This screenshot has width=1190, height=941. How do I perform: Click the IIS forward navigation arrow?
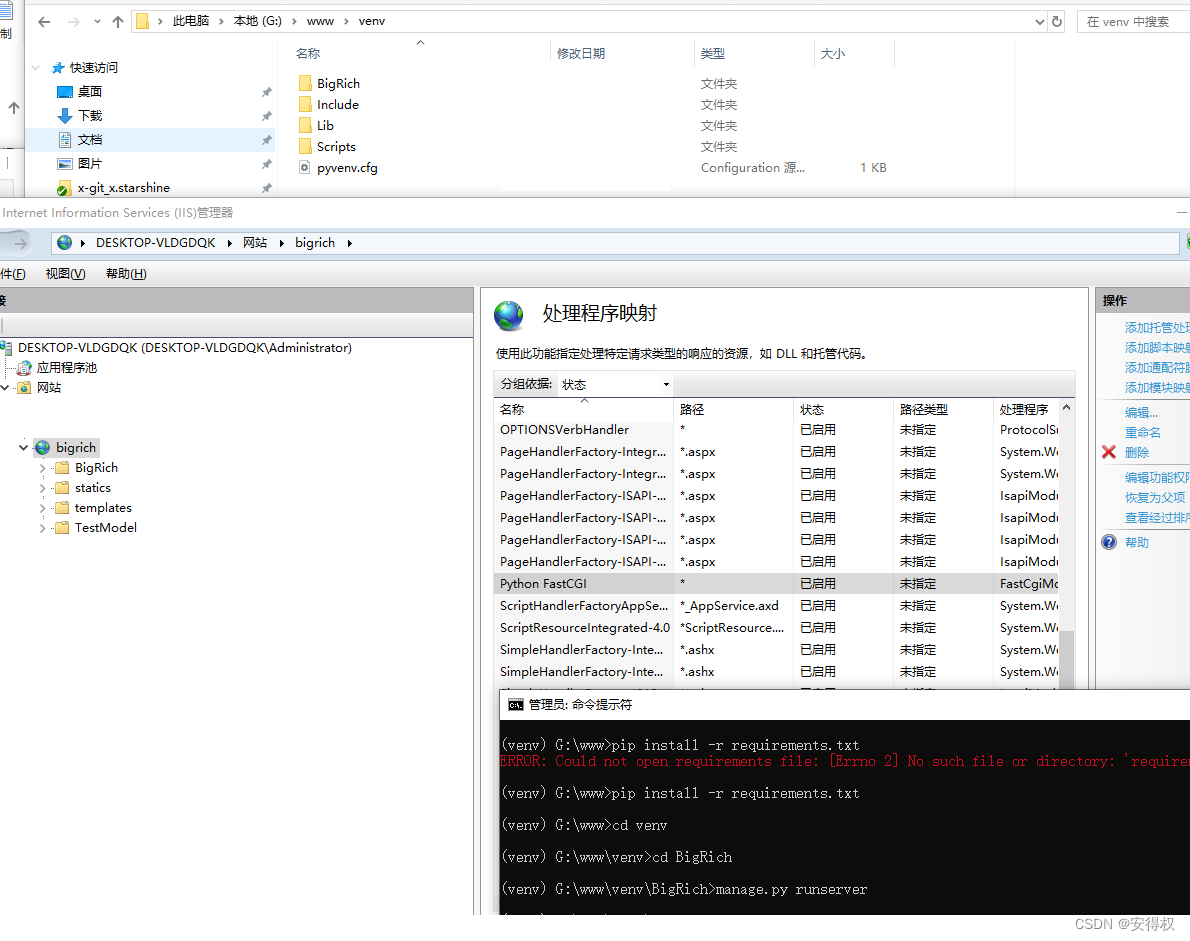click(20, 244)
